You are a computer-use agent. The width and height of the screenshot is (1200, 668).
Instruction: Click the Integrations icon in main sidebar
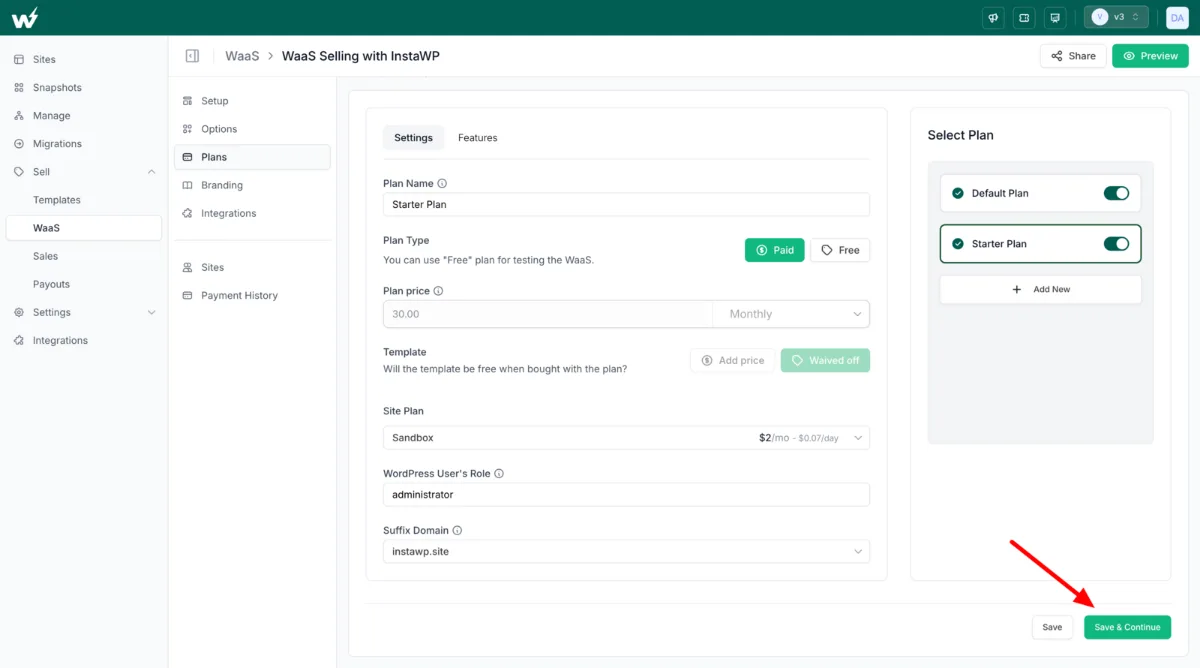pyautogui.click(x=19, y=340)
